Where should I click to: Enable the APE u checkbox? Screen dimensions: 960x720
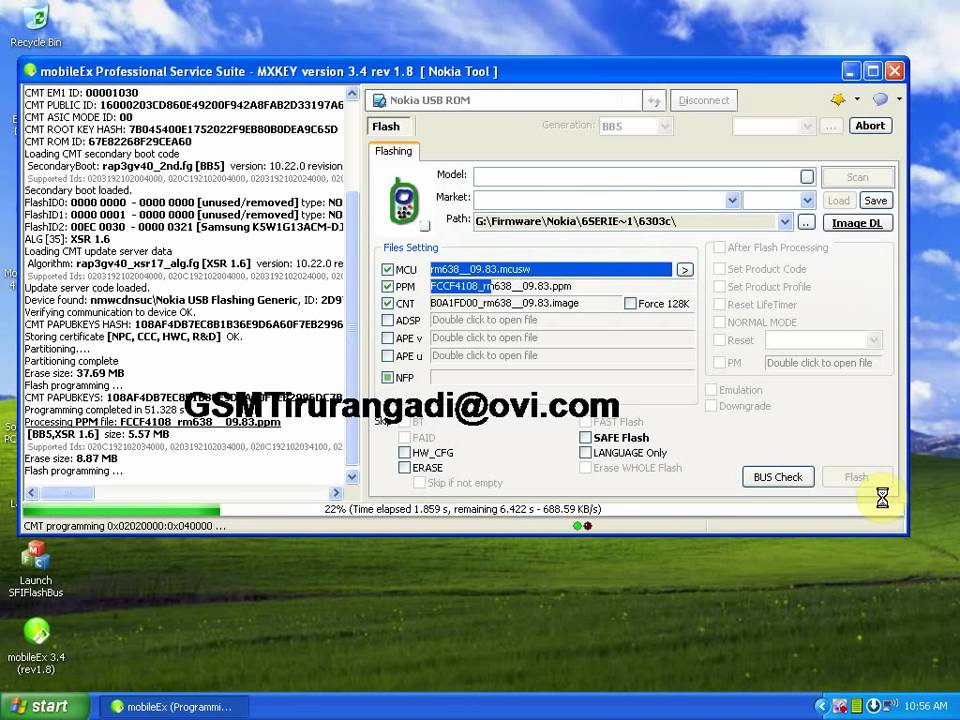pos(388,356)
